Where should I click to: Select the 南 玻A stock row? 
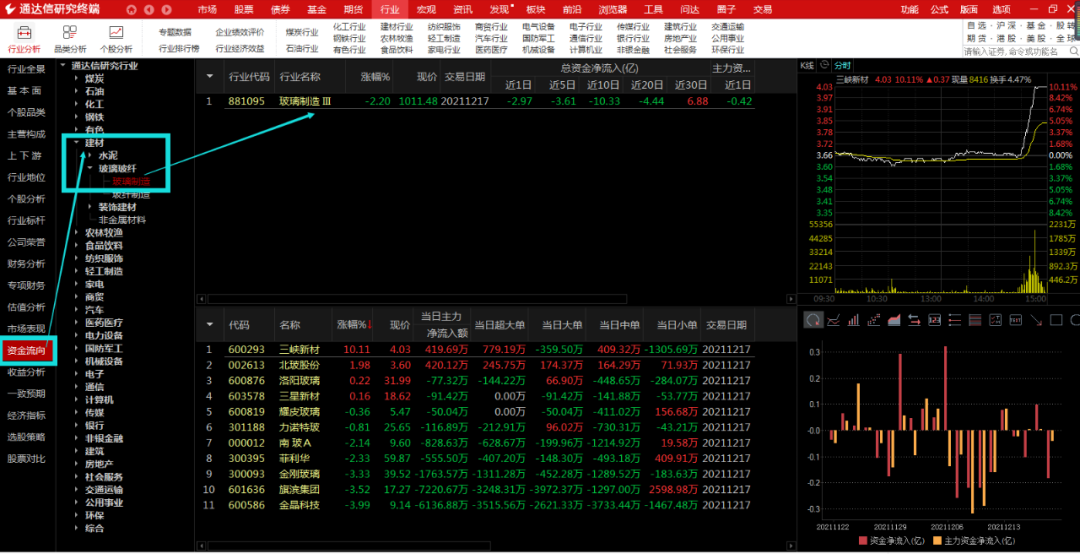point(475,443)
